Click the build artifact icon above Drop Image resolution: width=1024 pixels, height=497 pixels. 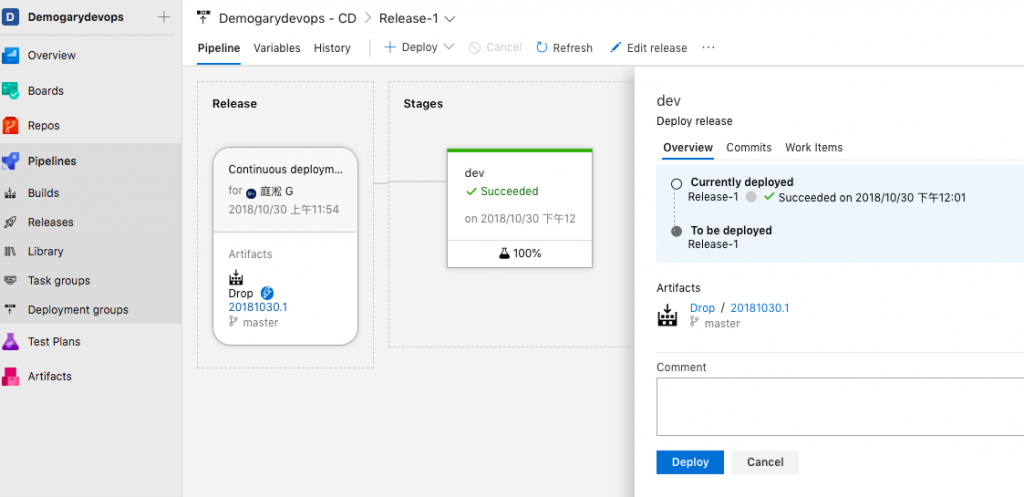236,277
